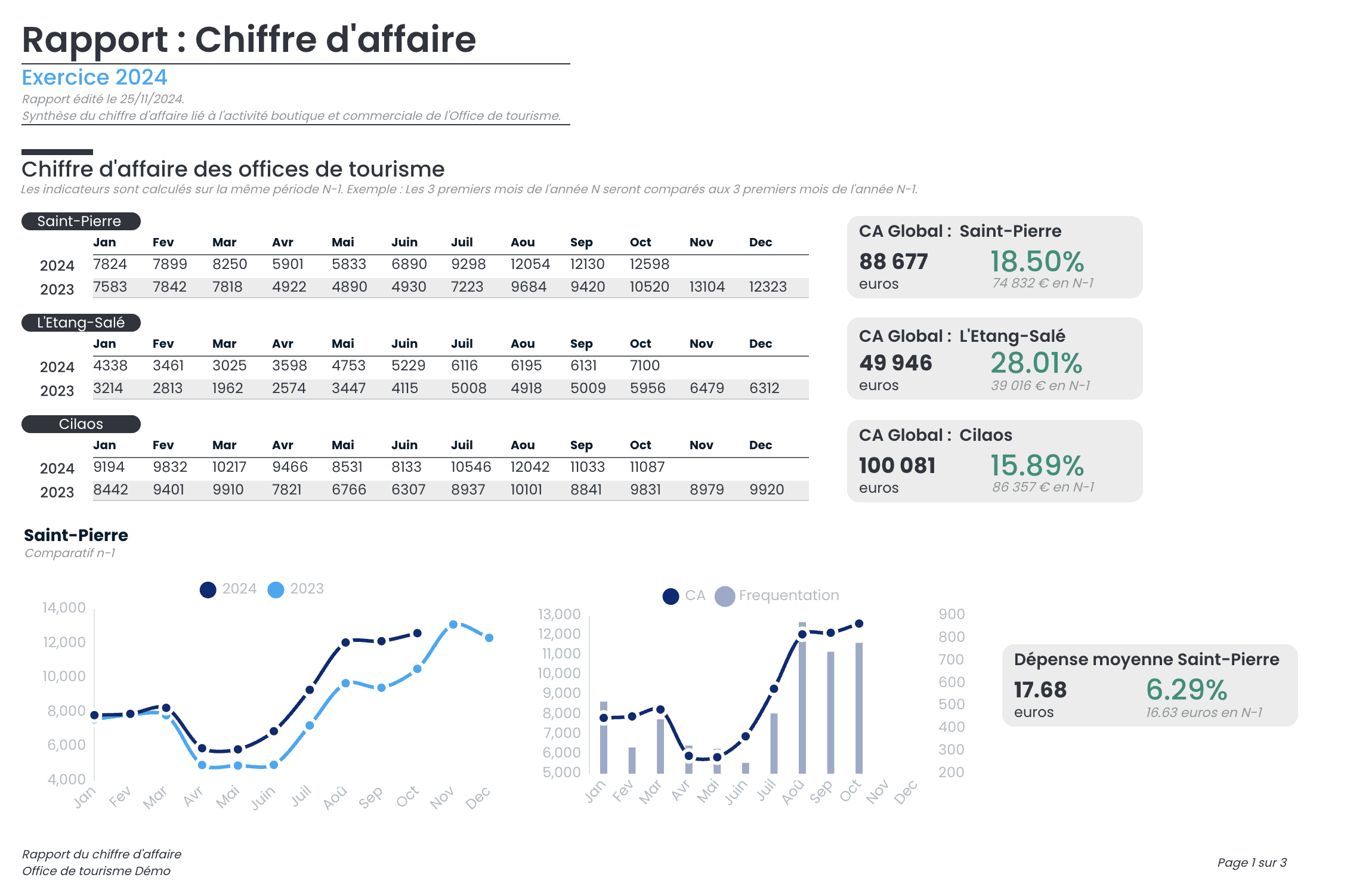The height and width of the screenshot is (896, 1347).
Task: Click Cilaos 2023 Mai value 6766
Action: tap(349, 490)
